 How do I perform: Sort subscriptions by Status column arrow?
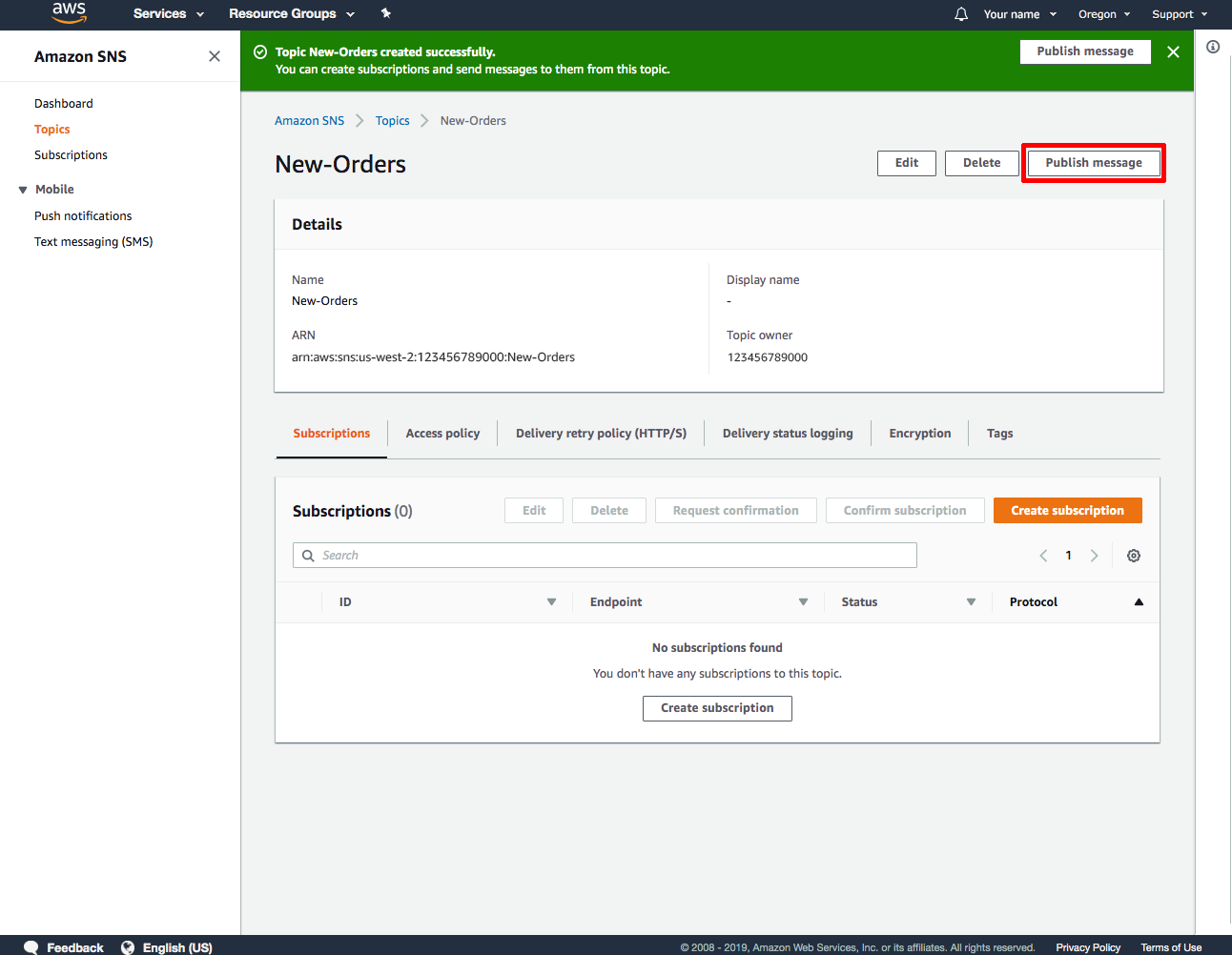coord(971,602)
